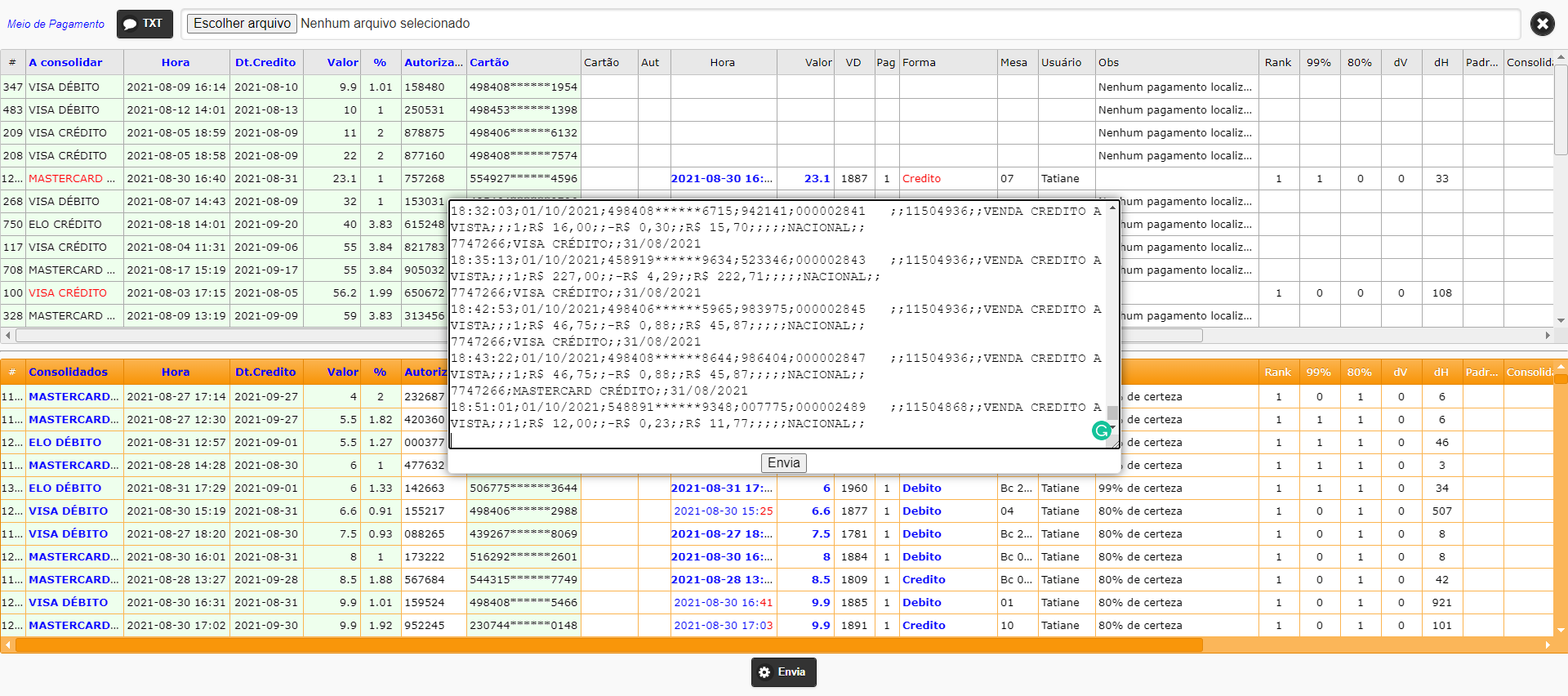The height and width of the screenshot is (696, 1568).
Task: Click the Escolher arquivo file button
Action: pos(242,24)
